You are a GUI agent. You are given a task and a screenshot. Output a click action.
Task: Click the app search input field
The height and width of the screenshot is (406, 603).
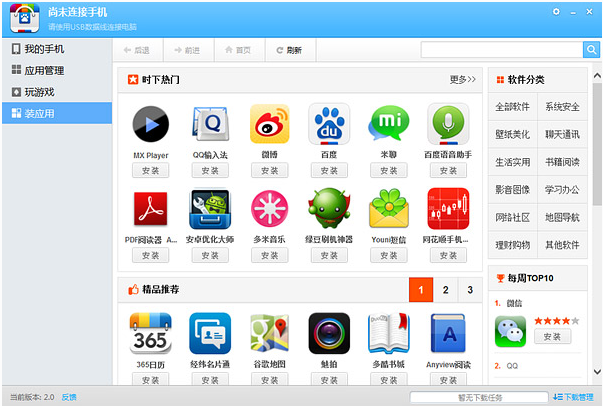pyautogui.click(x=502, y=50)
